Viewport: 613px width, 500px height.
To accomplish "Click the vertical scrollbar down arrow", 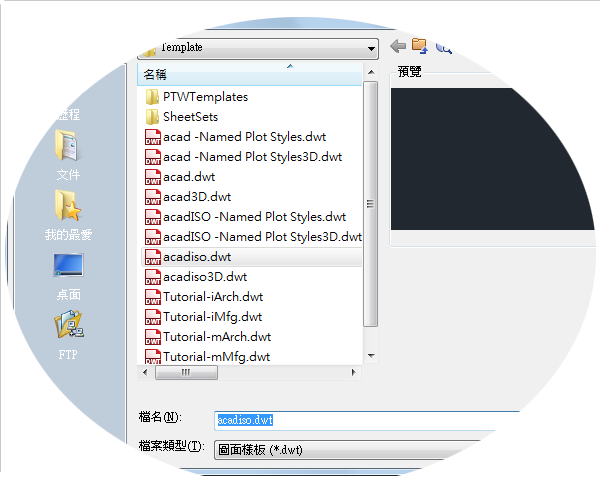I will tap(371, 356).
